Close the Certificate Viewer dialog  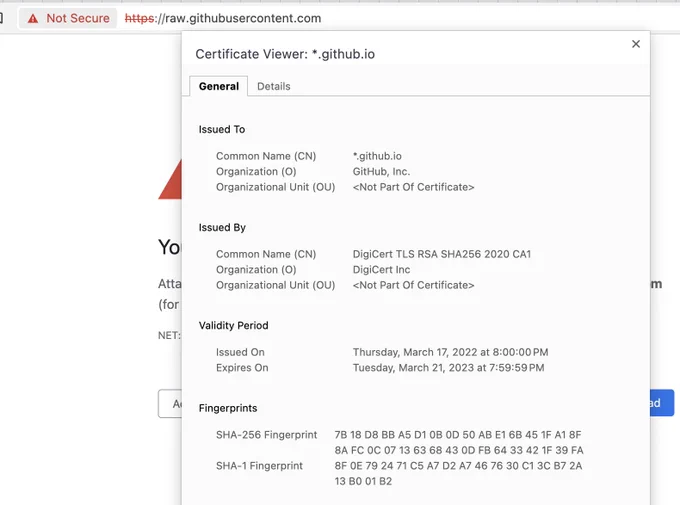point(636,44)
